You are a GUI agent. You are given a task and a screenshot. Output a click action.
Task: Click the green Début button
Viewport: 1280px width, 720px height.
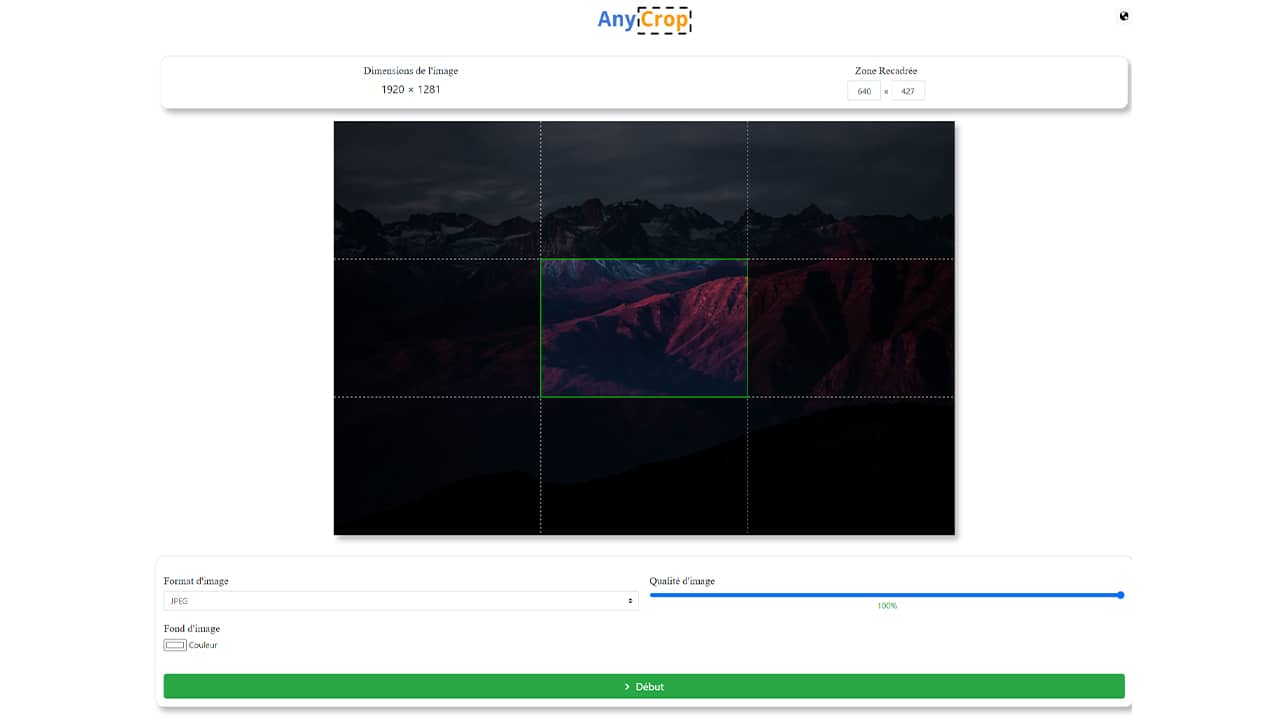(644, 686)
